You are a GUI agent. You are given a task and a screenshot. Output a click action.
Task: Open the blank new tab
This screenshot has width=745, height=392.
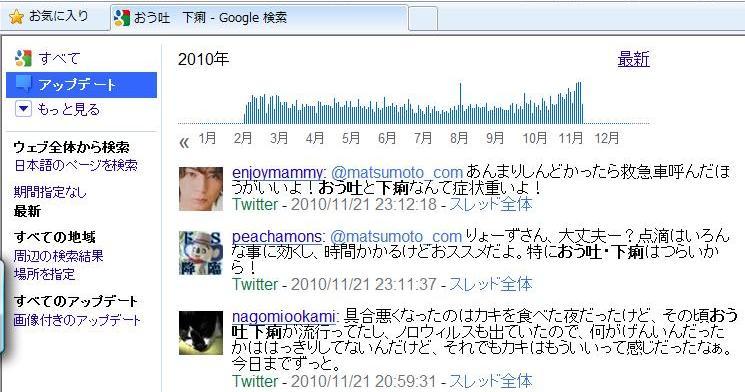click(x=423, y=19)
